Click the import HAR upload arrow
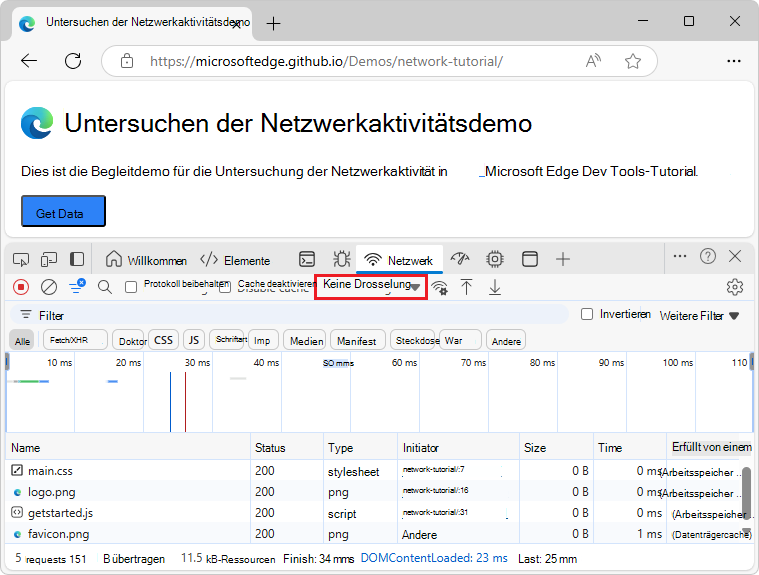The height and width of the screenshot is (575, 759). click(466, 287)
